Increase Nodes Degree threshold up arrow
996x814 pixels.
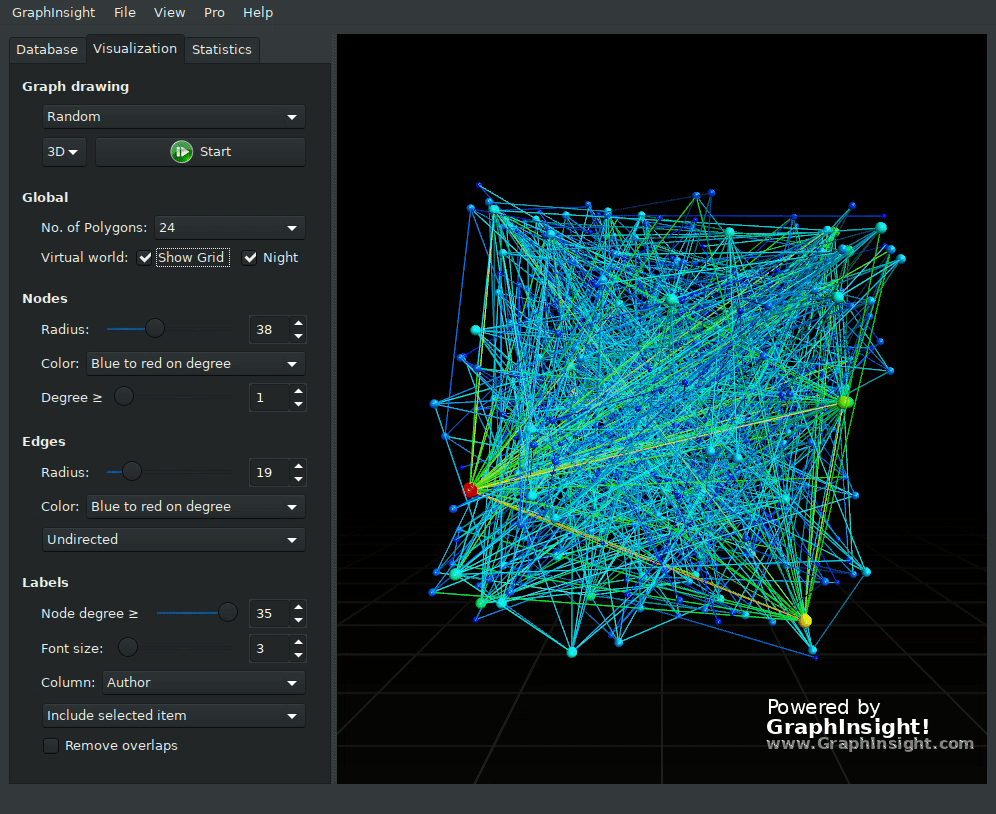coord(298,392)
